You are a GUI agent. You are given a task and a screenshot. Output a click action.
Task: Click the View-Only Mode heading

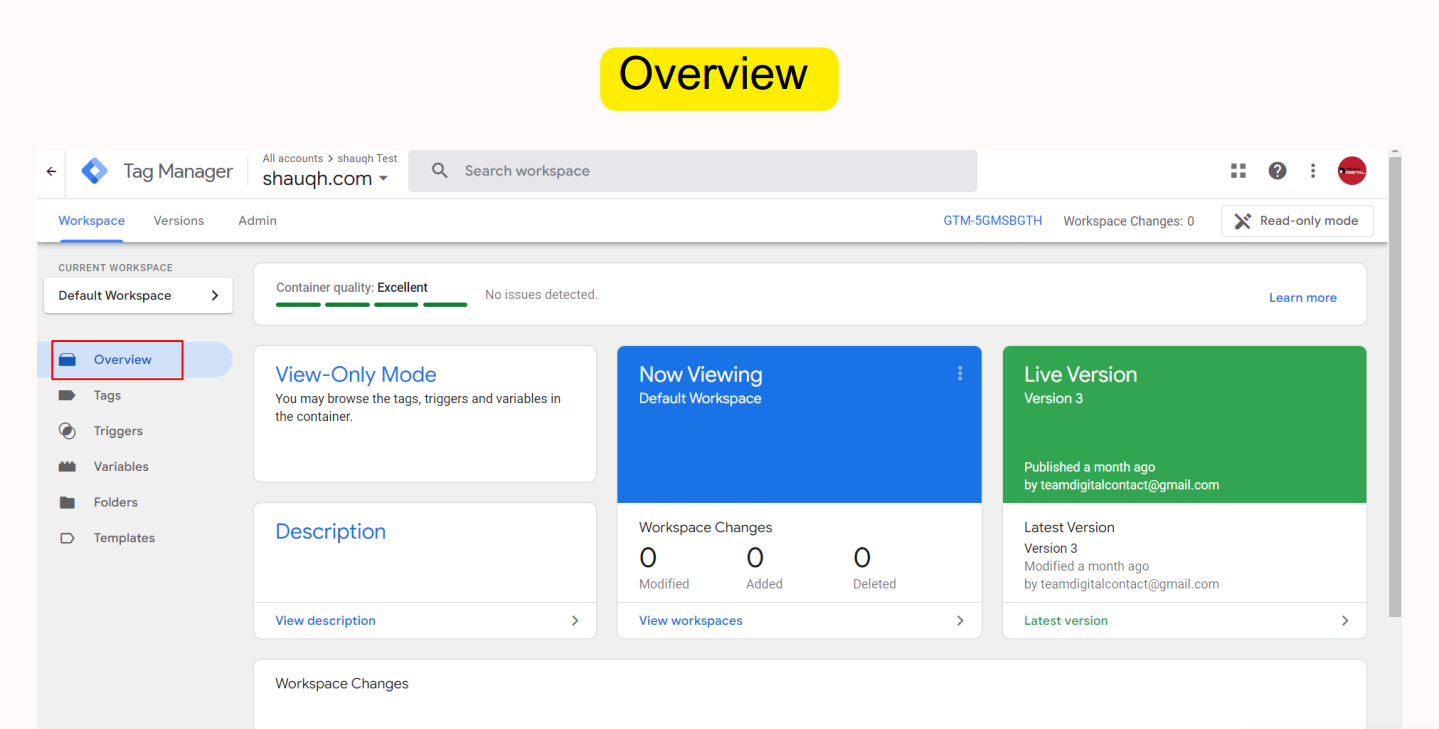[356, 375]
